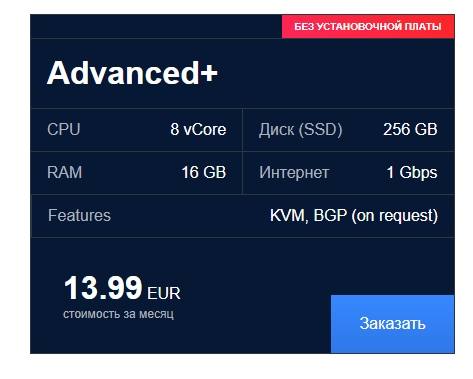473x379 pixels.
Task: Click the blue Заказать order button
Action: 392,323
